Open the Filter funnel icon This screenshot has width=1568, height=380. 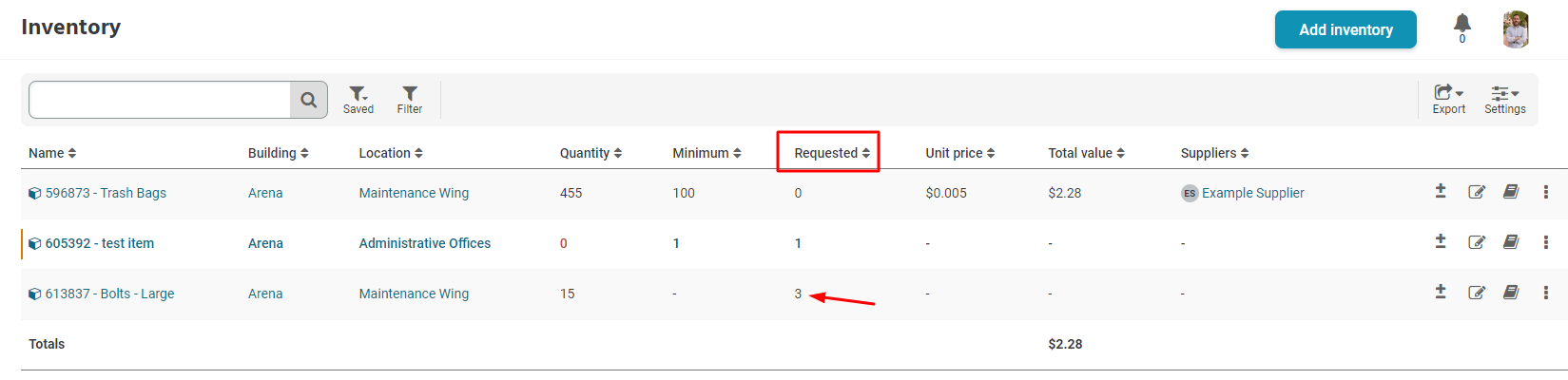tap(410, 100)
